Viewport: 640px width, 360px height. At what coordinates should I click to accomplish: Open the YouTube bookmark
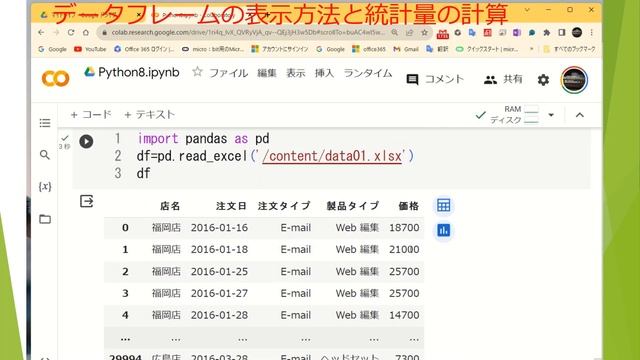[x=90, y=49]
